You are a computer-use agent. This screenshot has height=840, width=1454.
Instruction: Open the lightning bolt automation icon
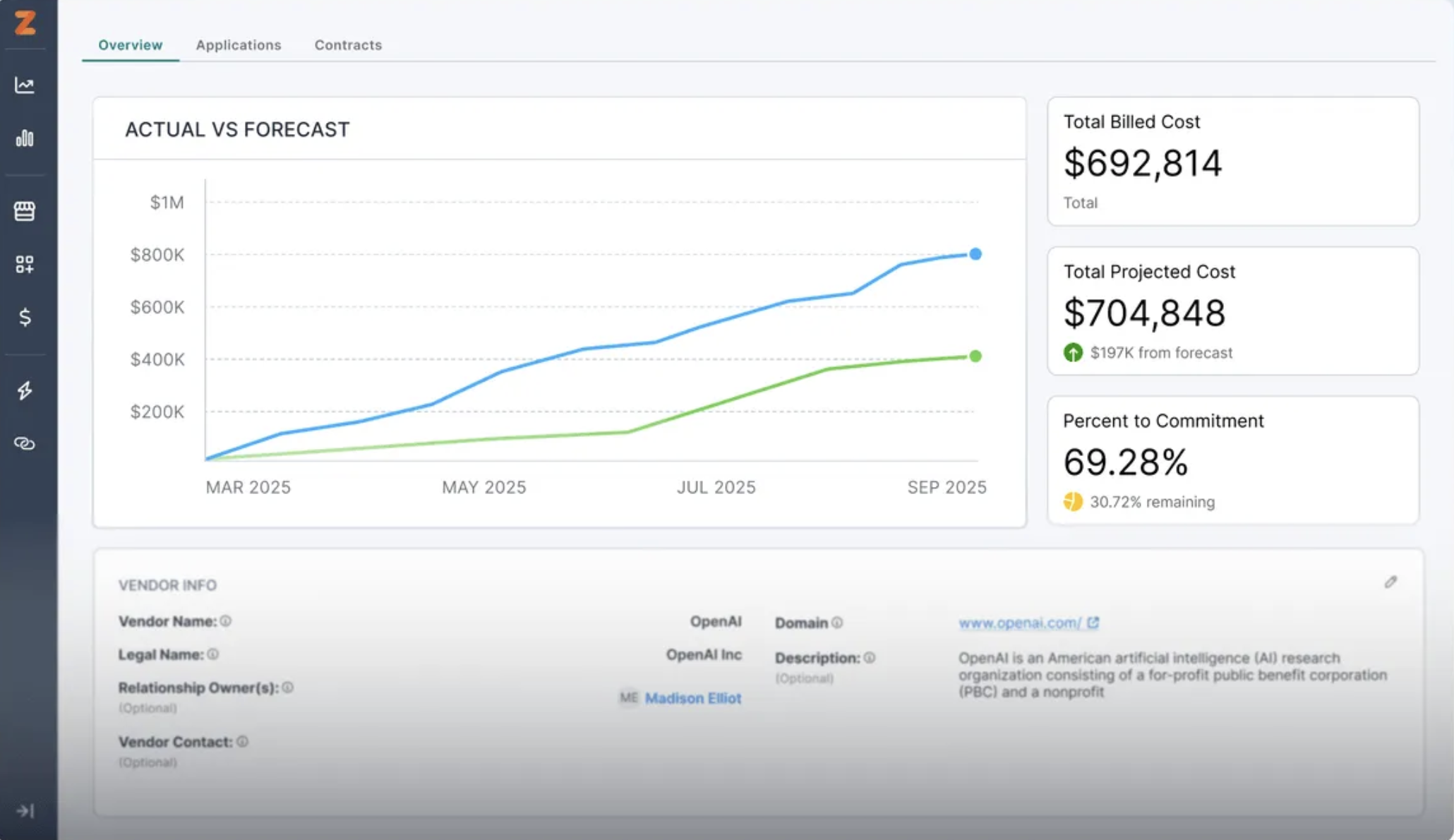(x=25, y=390)
